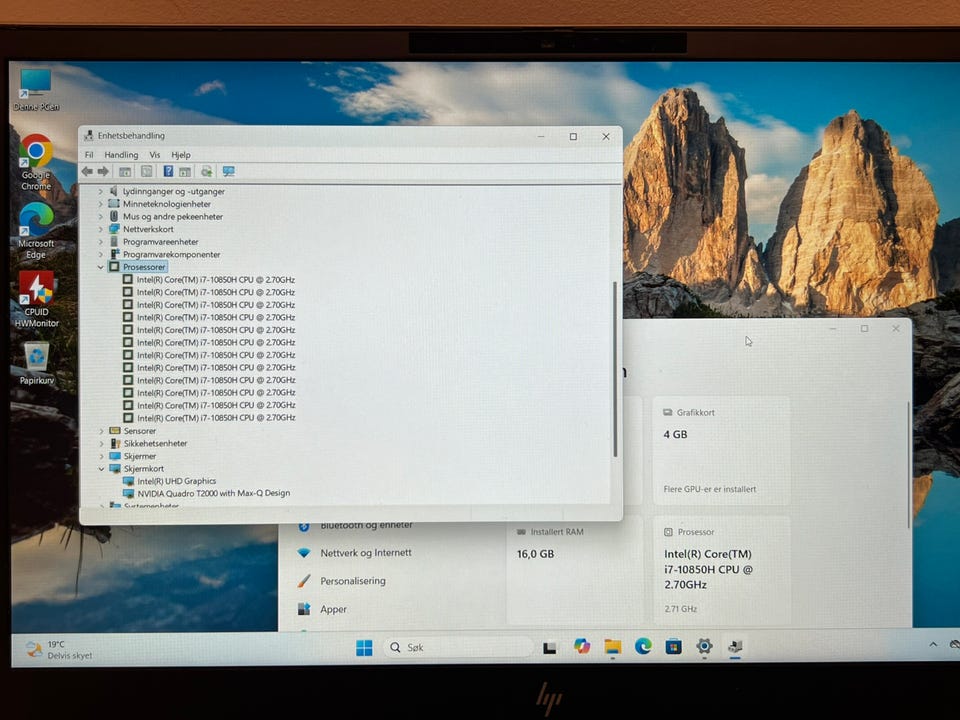Select the Skjermkort label
The width and height of the screenshot is (960, 720).
[x=144, y=469]
